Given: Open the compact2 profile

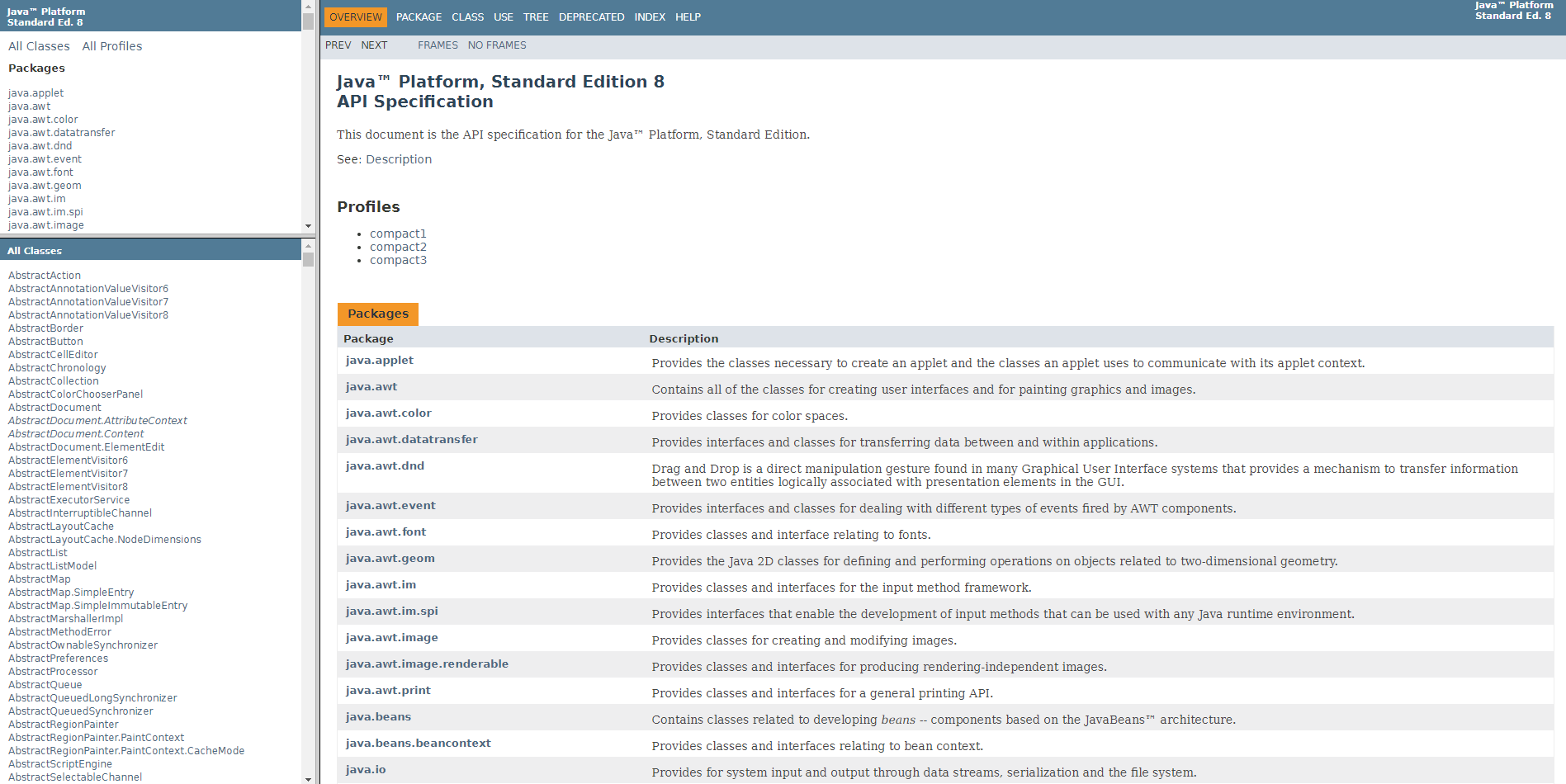Looking at the screenshot, I should [398, 247].
